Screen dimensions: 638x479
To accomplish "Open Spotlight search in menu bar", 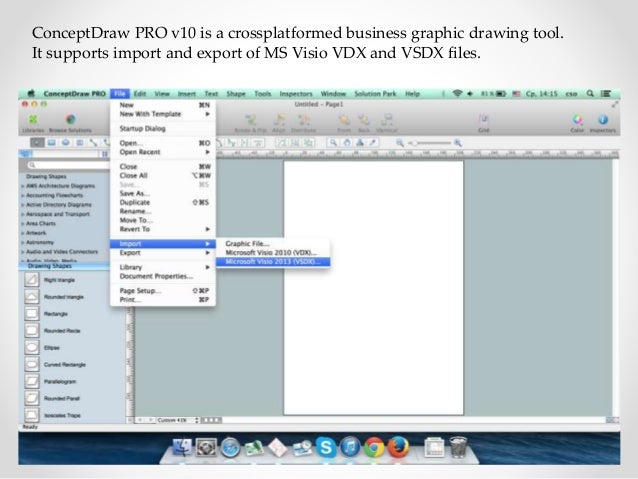I will [x=590, y=94].
